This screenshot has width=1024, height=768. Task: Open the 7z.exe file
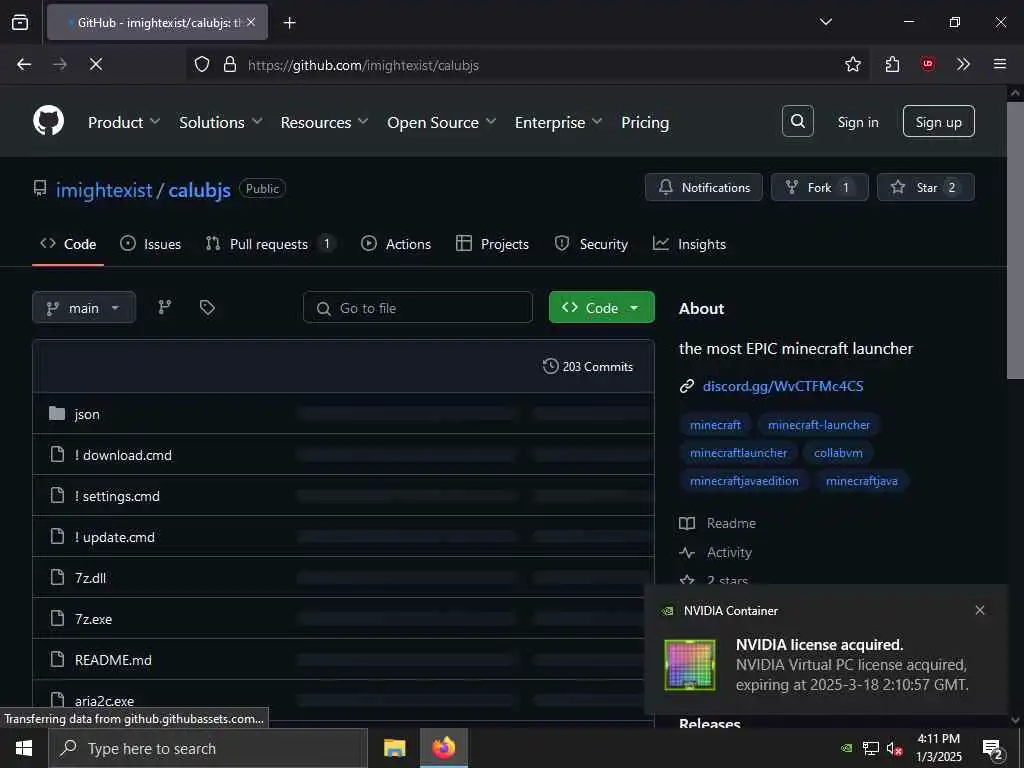(93, 619)
